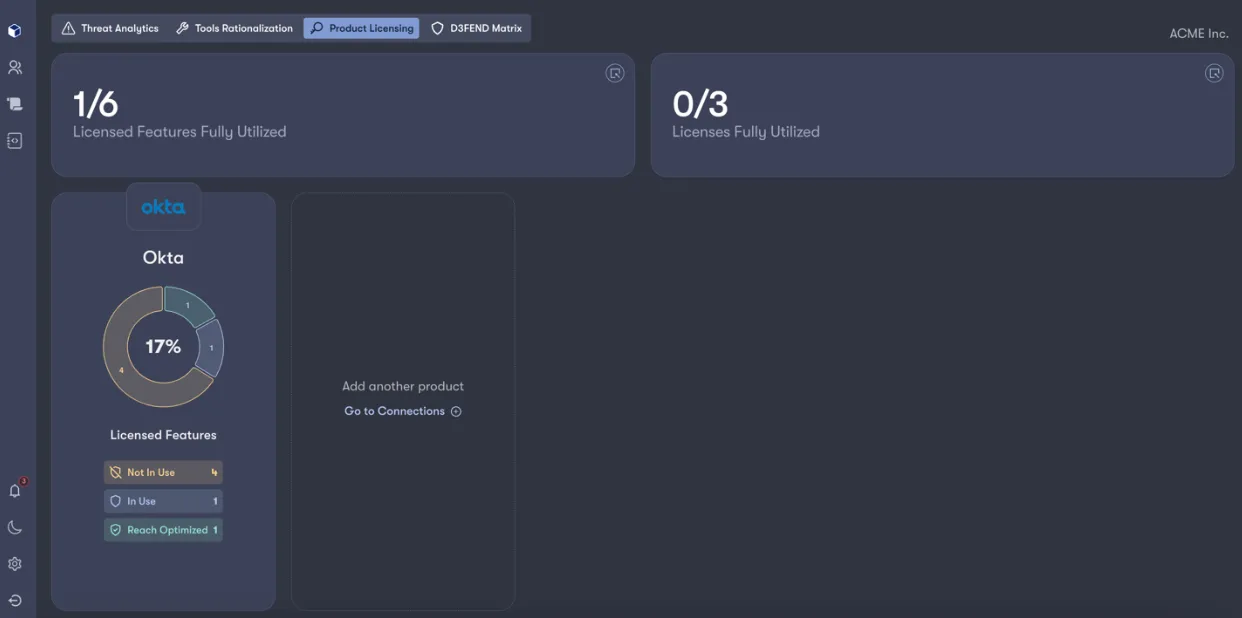Click Licensed Features Fully Utilized label
1242x618 pixels.
tap(180, 132)
